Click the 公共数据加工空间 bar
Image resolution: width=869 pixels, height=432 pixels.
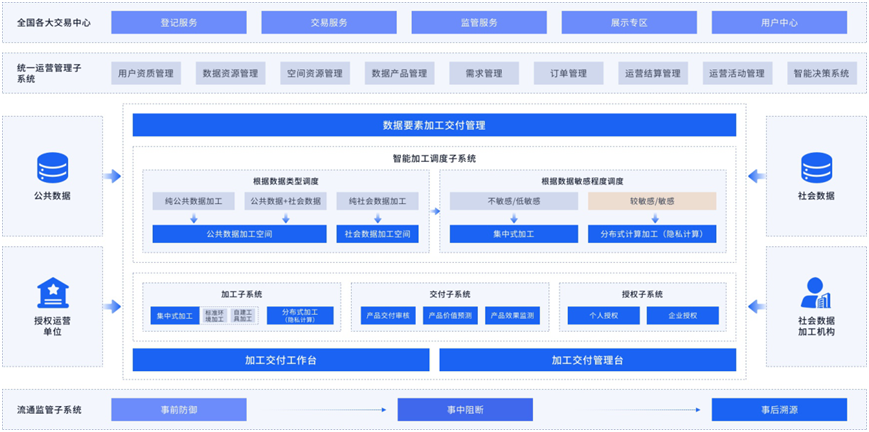coord(239,234)
